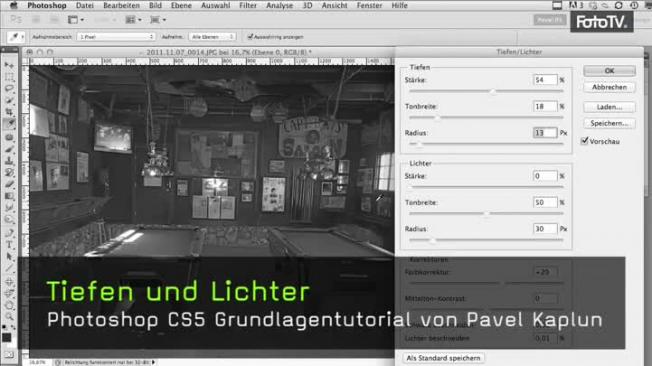
Task: Click the Lichter Radius value field showing 30
Action: click(x=545, y=229)
